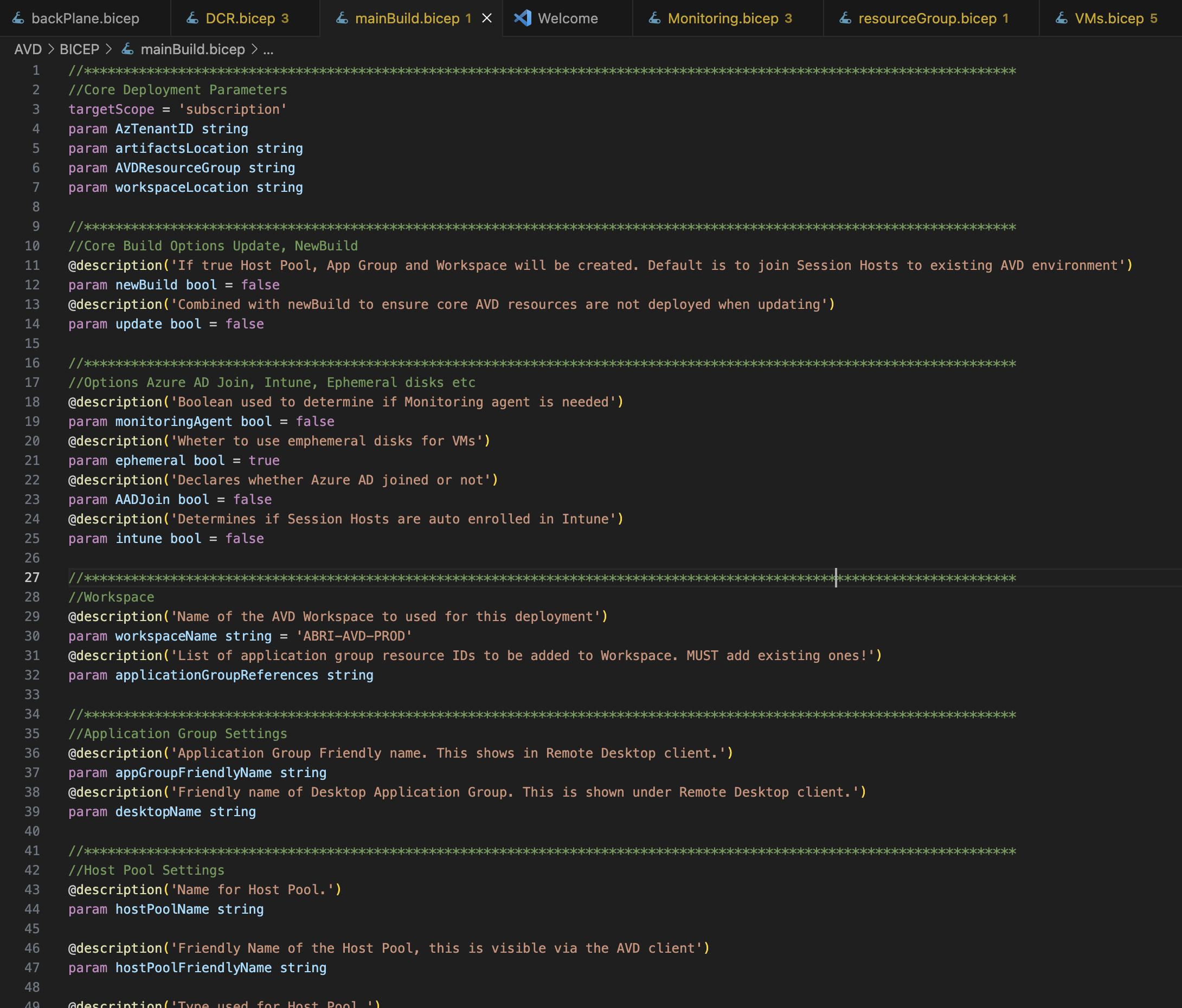1182x1008 pixels.
Task: Expand the BICEP breadcrumb folder
Action: (x=79, y=50)
